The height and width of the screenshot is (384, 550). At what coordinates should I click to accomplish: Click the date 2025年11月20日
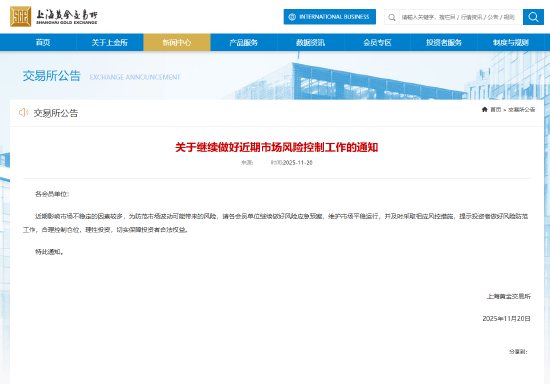(x=506, y=318)
